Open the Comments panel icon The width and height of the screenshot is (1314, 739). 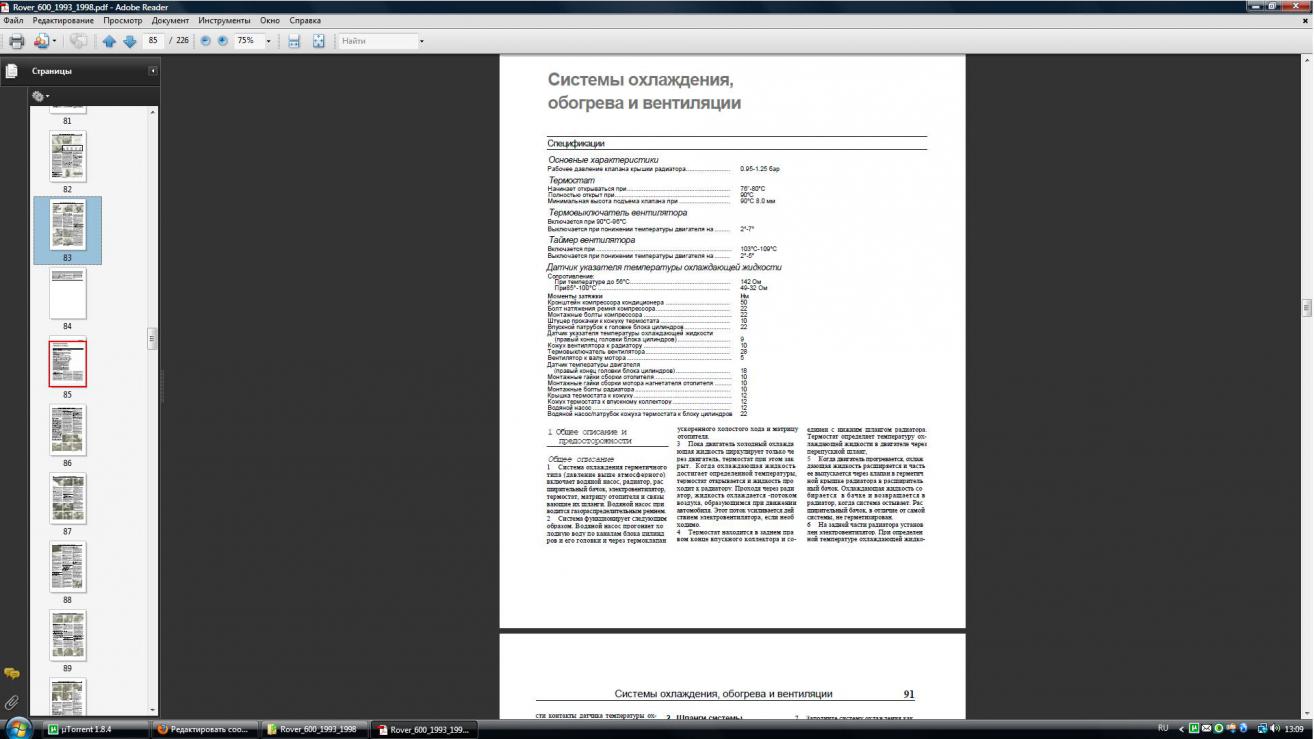pos(12,673)
